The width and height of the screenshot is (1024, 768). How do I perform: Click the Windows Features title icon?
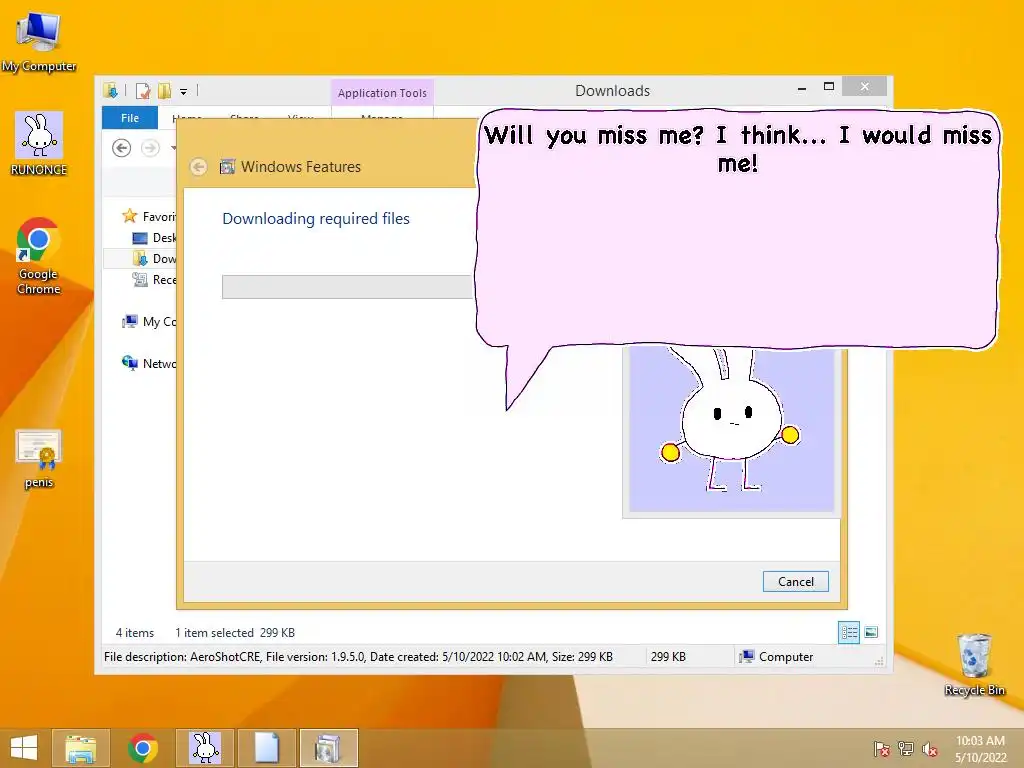point(227,167)
